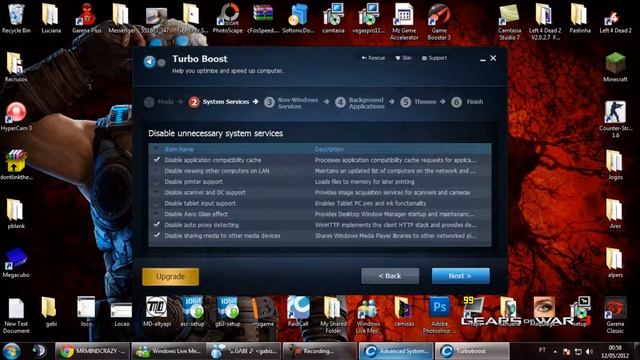
Task: Uncheck Disable application compatibility cache
Action: [157, 160]
